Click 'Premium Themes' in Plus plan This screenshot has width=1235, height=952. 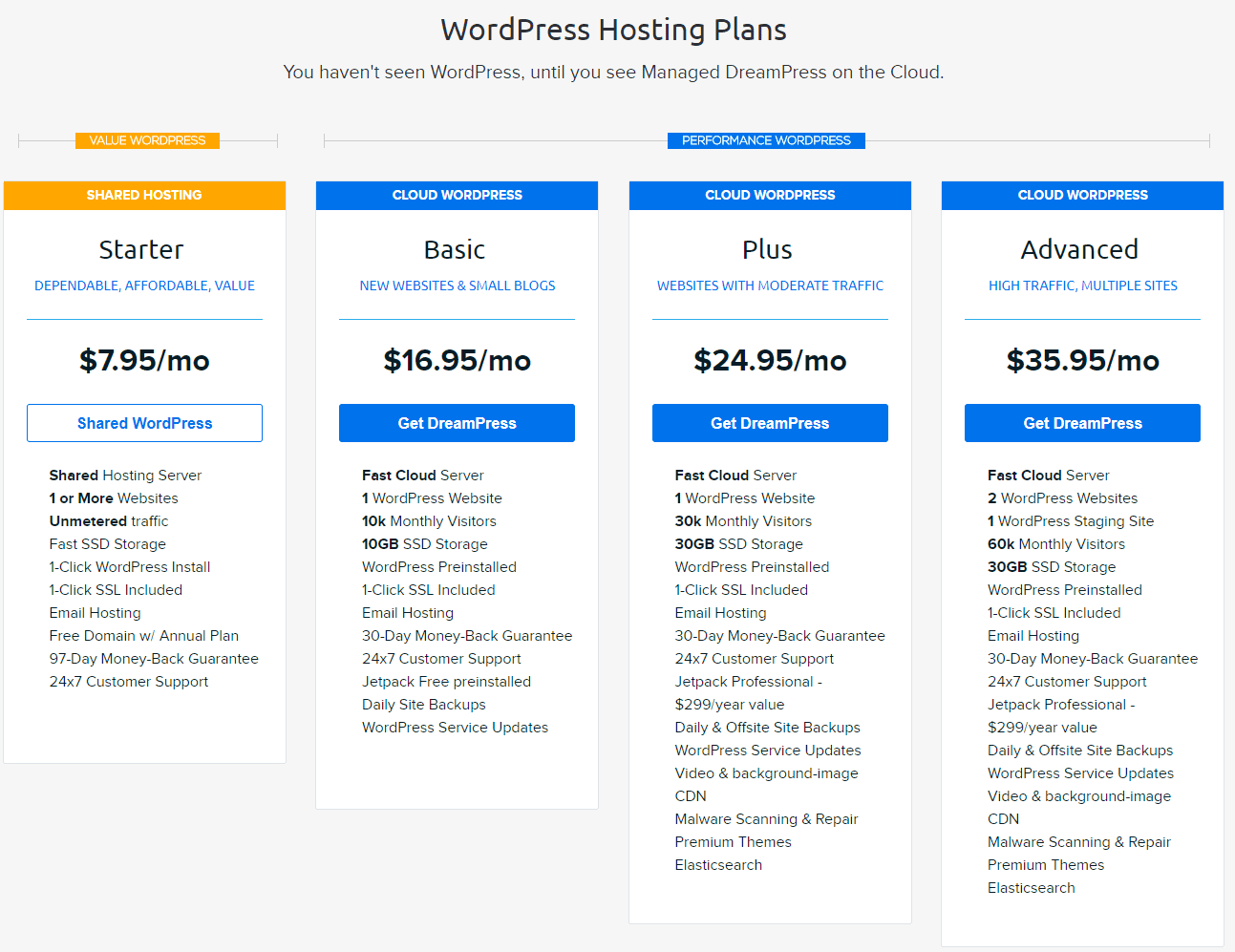click(733, 841)
